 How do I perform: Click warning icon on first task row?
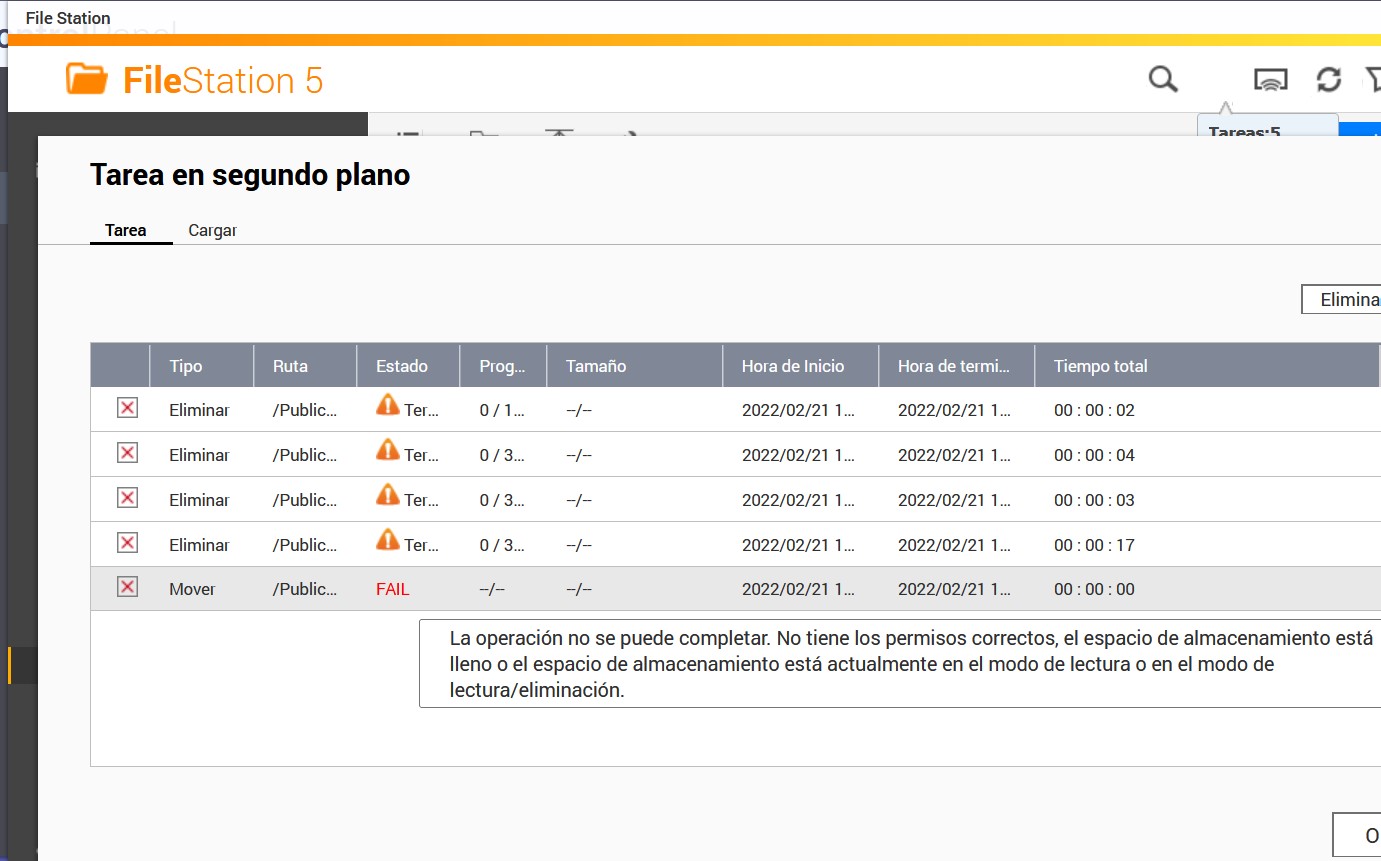(387, 406)
